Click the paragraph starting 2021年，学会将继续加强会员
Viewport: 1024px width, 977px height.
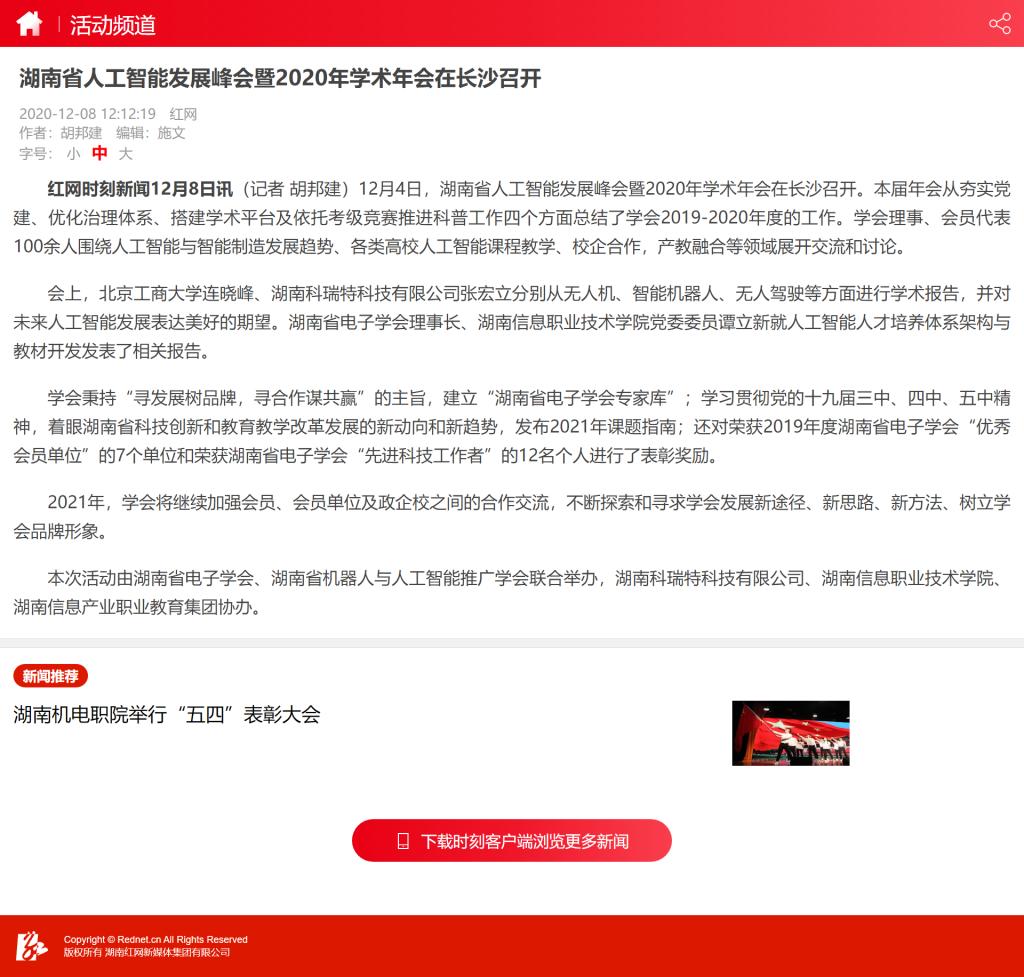click(x=512, y=517)
